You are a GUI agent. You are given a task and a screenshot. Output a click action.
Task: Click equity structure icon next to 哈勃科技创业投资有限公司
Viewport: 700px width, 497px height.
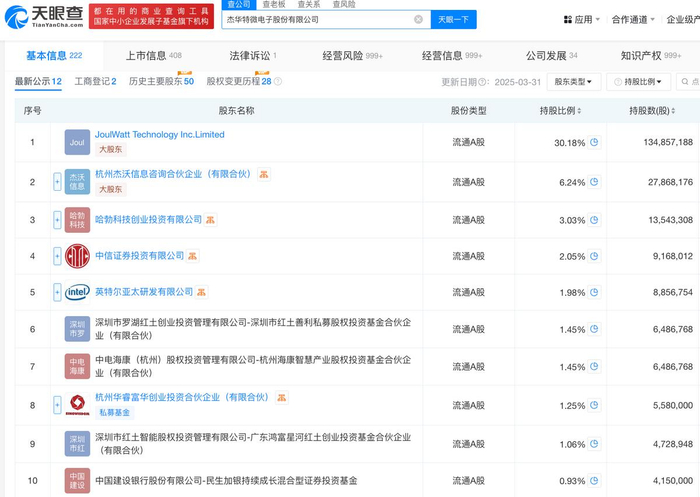pyautogui.click(x=211, y=219)
